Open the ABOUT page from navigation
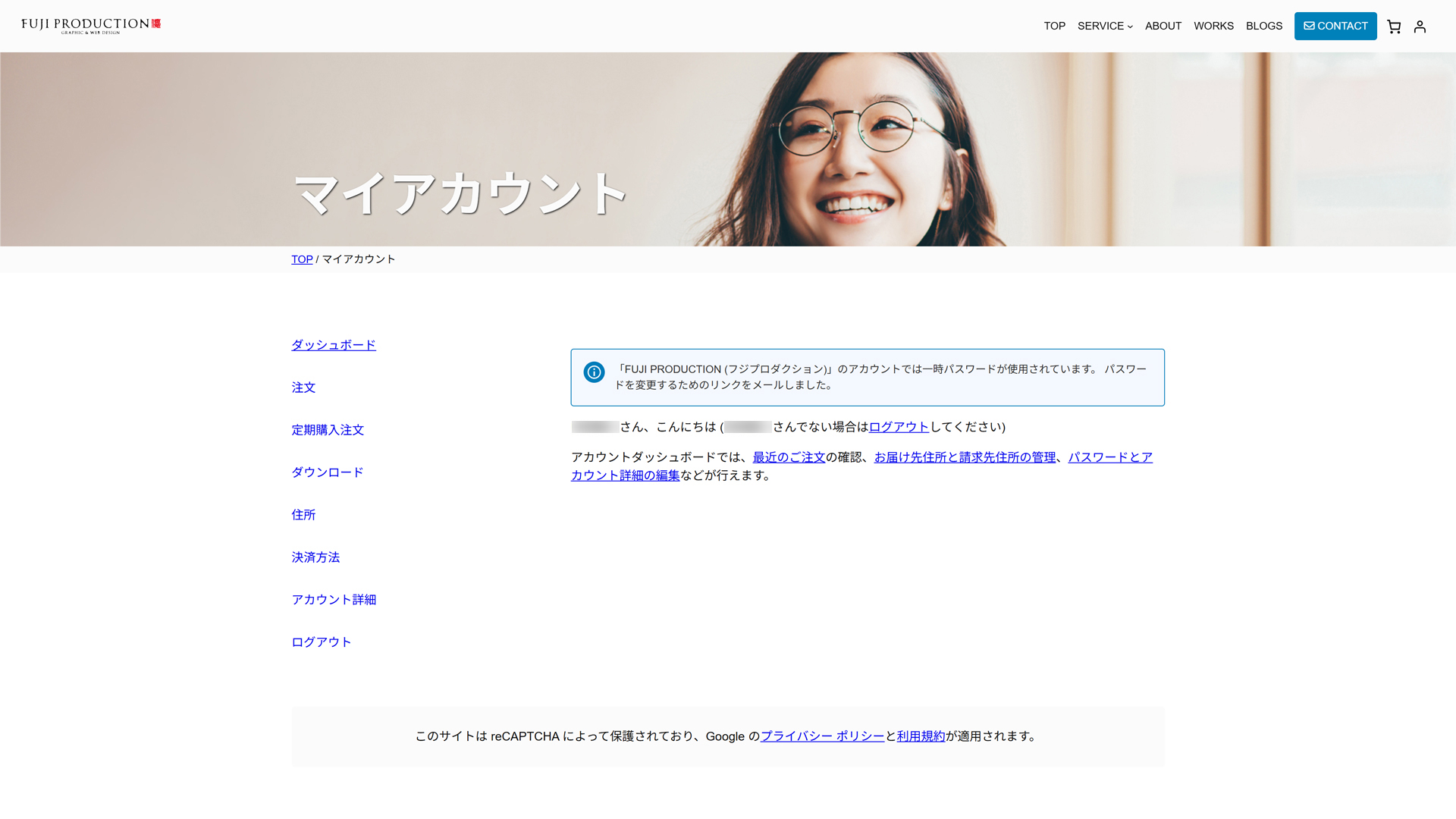 1163,26
